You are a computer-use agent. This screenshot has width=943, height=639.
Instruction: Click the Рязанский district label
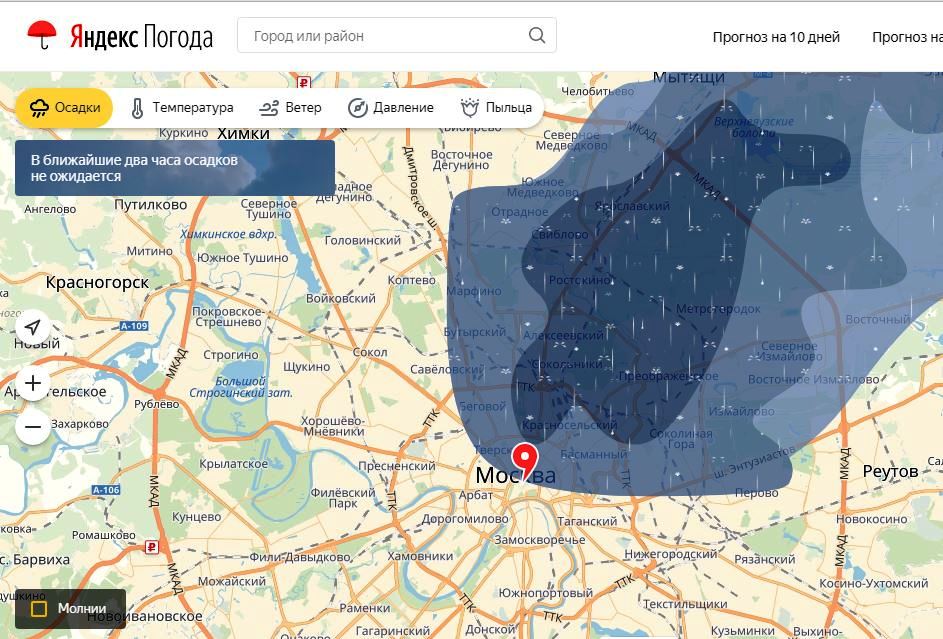pos(764,559)
